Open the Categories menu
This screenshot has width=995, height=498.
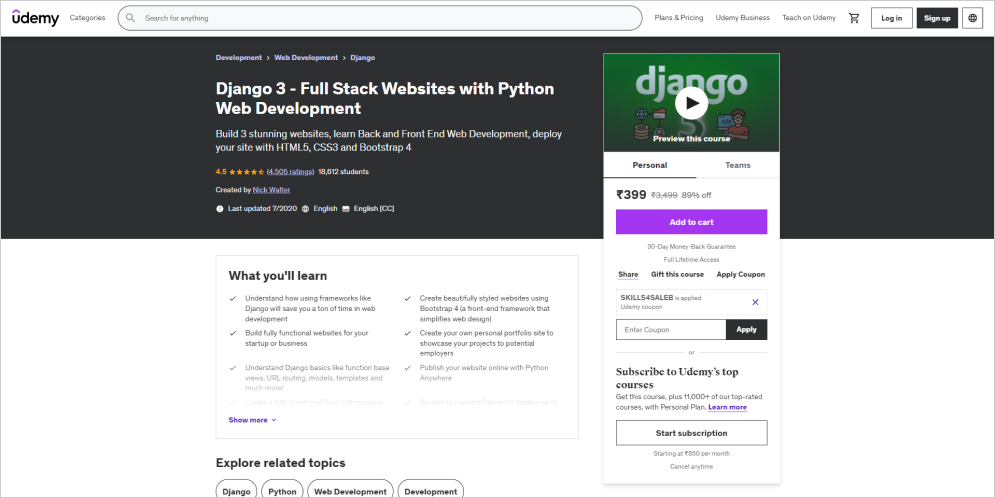[88, 18]
